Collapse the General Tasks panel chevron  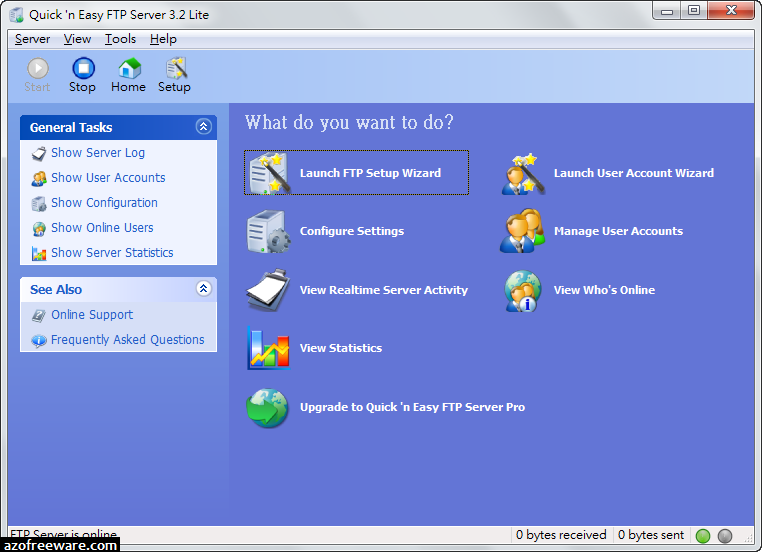204,127
